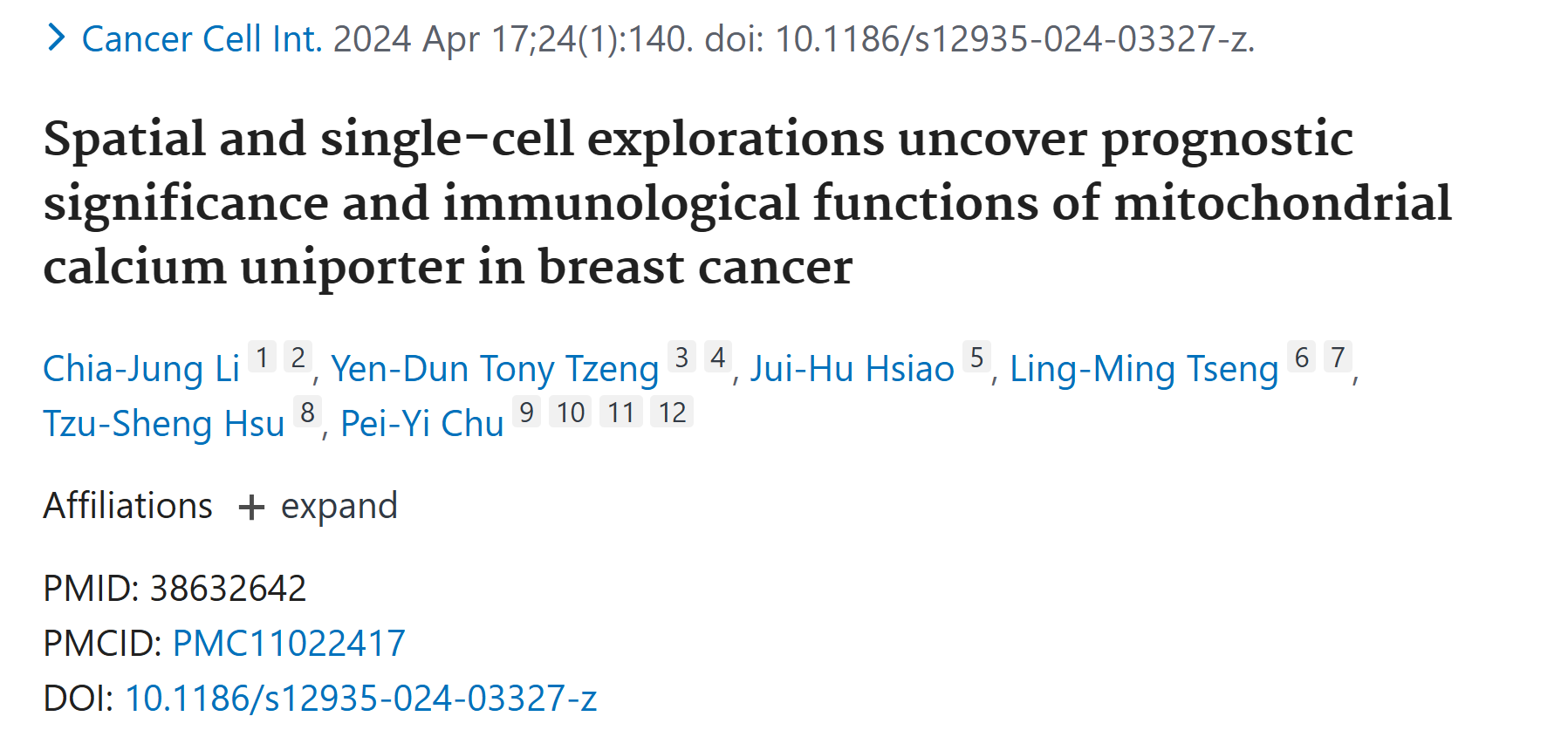This screenshot has width=1568, height=730.
Task: Click affiliation superscript 12 after Pei-Yi Chu
Action: pyautogui.click(x=672, y=413)
